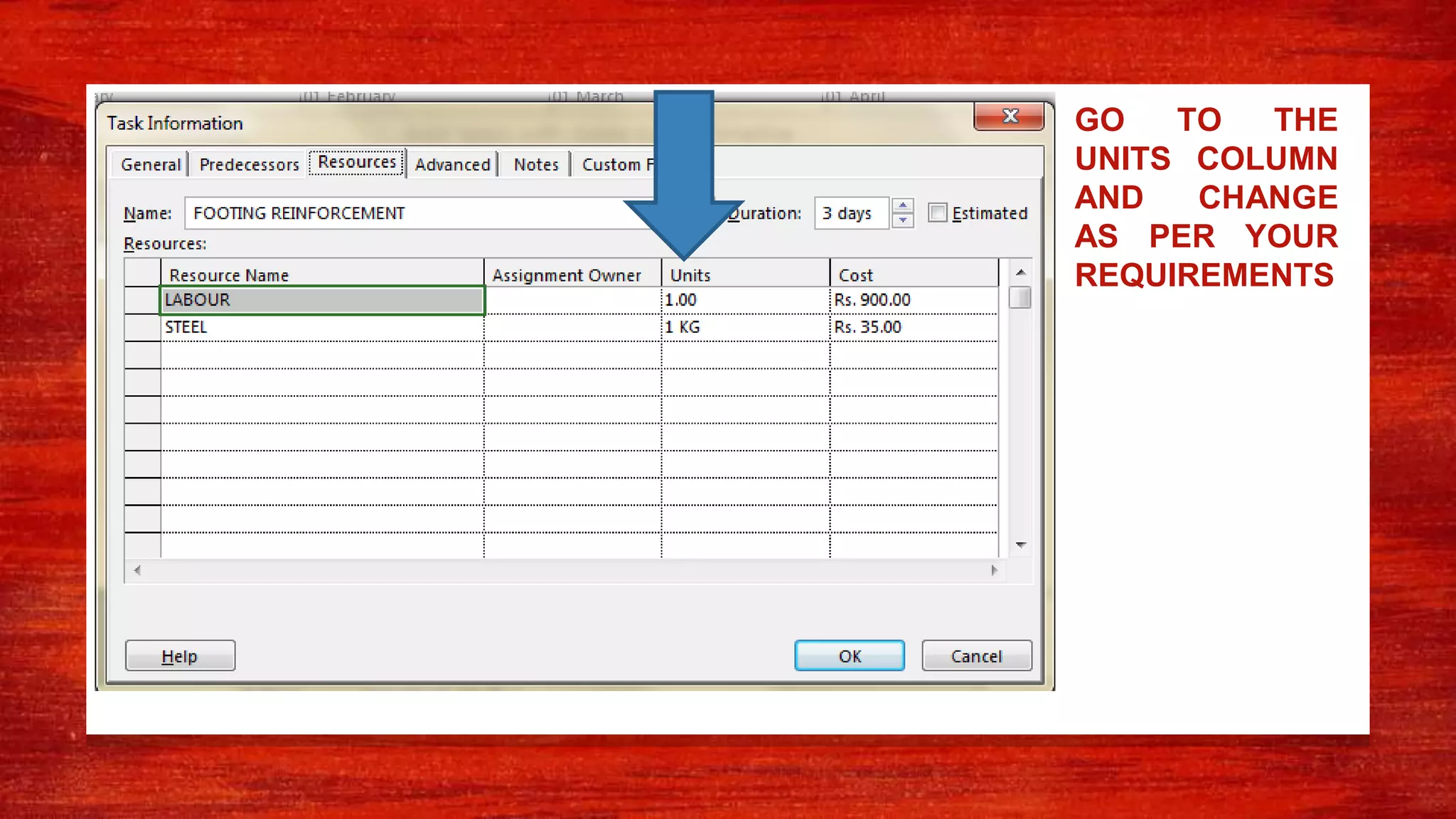Click Assignment Owner cell for LABOUR
Viewport: 1456px width, 819px height.
pos(572,300)
